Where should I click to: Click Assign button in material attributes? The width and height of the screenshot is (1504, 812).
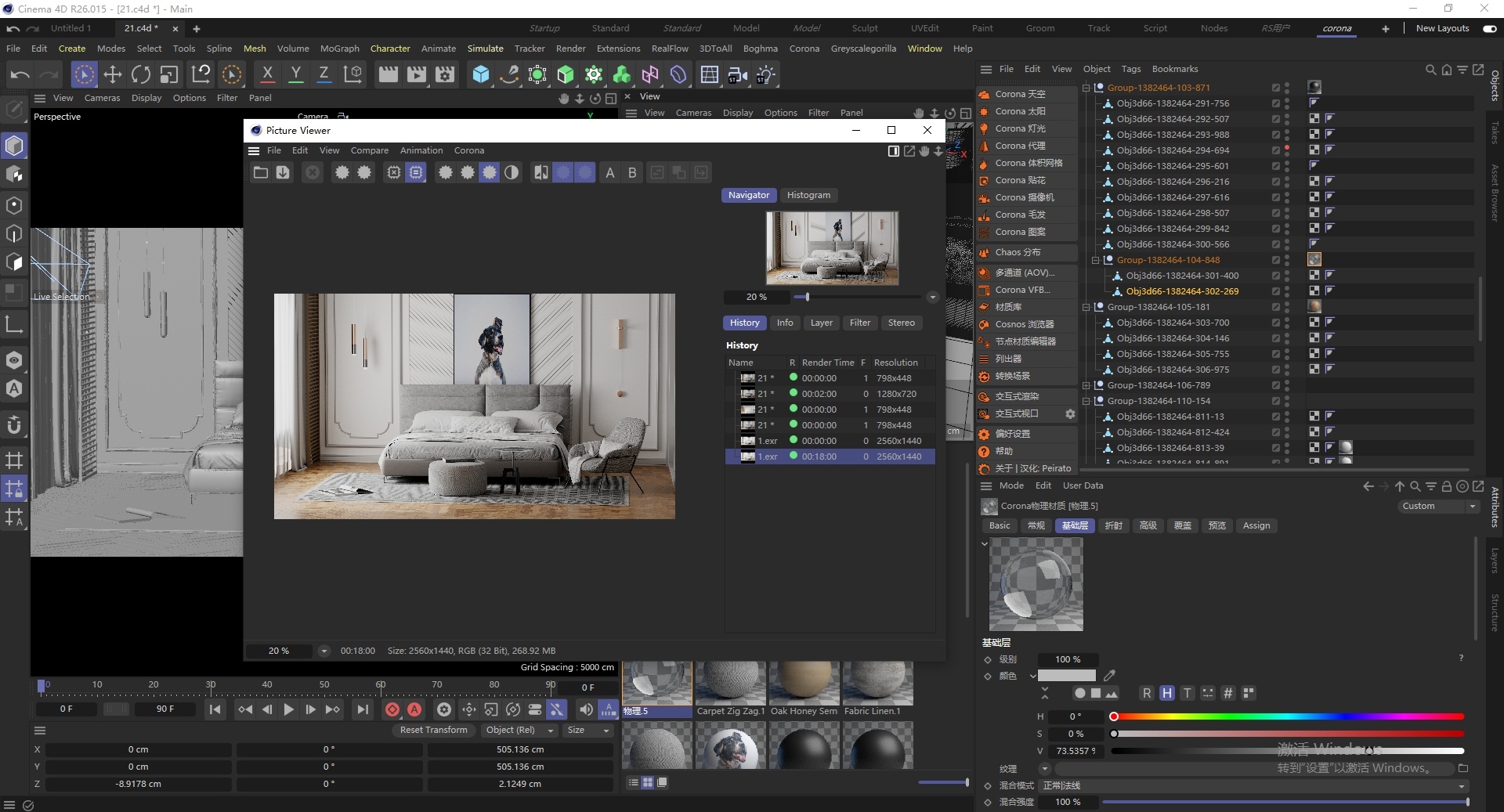pyautogui.click(x=1256, y=525)
